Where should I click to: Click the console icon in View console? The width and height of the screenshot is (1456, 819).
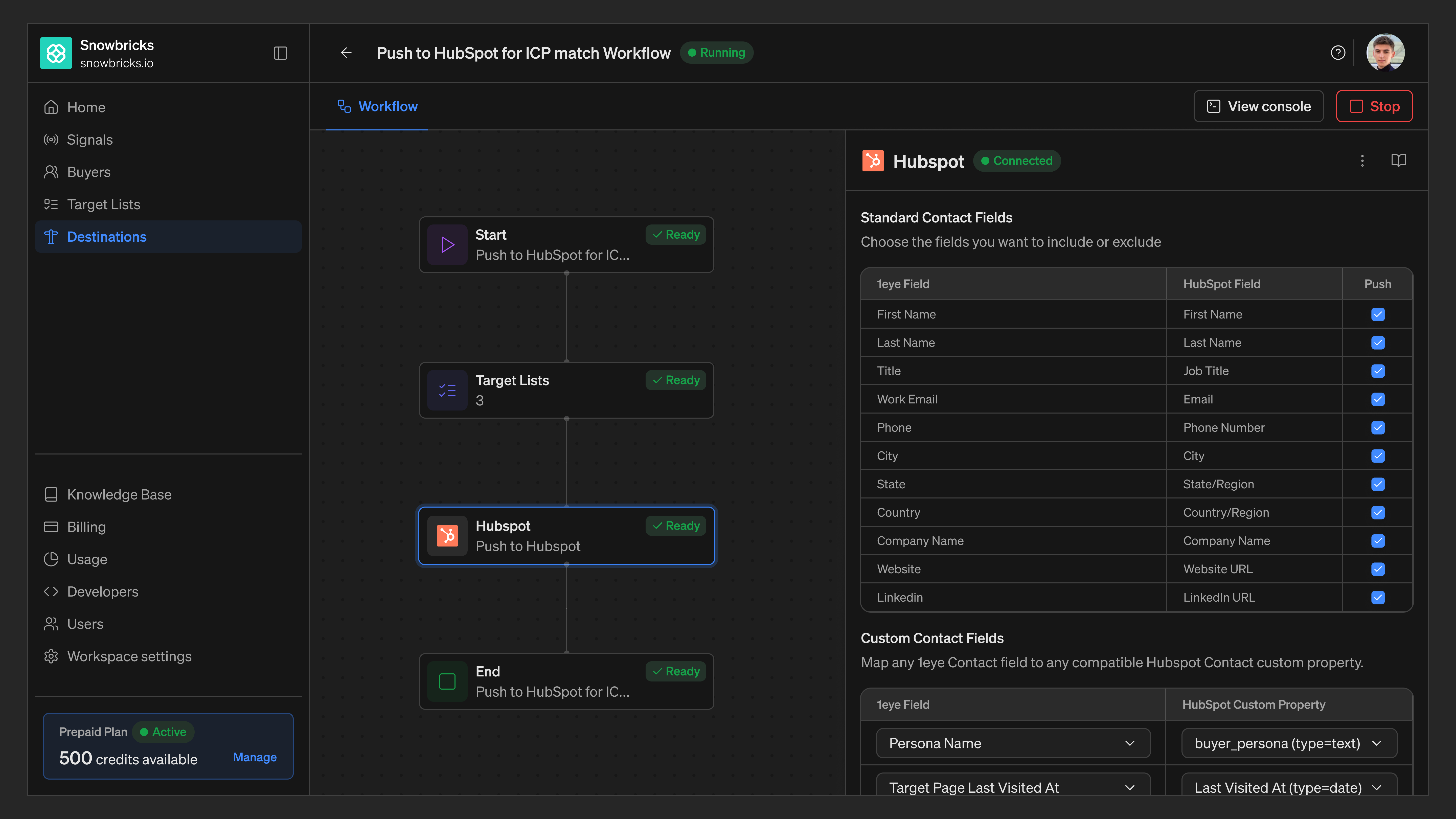pos(1214,106)
